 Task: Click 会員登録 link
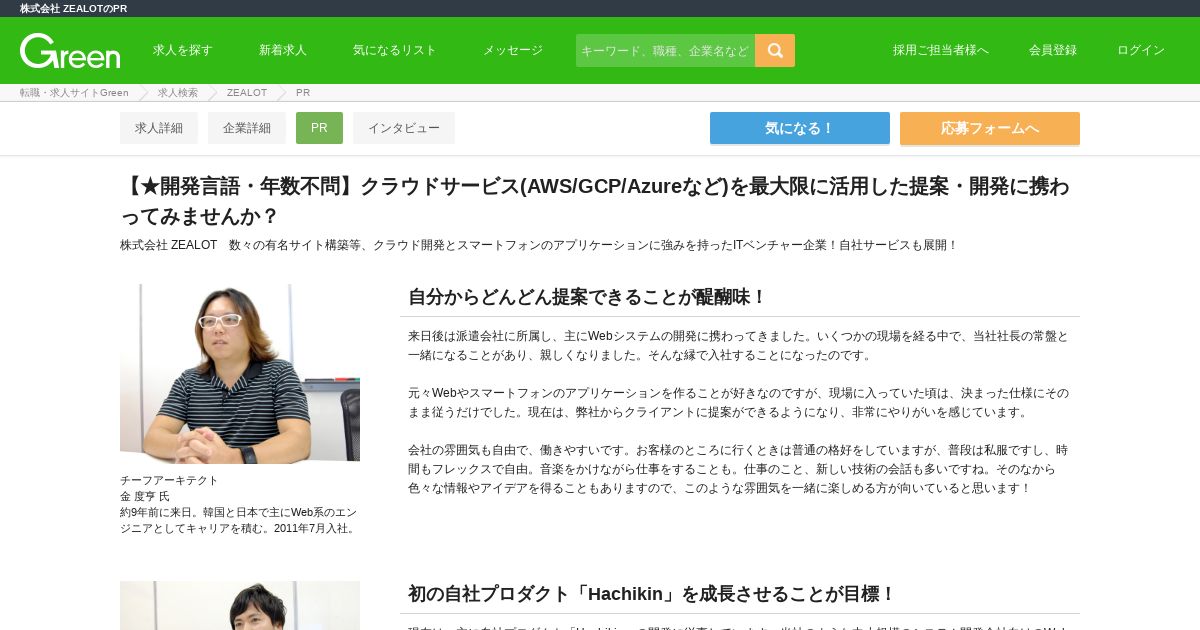(x=1053, y=50)
